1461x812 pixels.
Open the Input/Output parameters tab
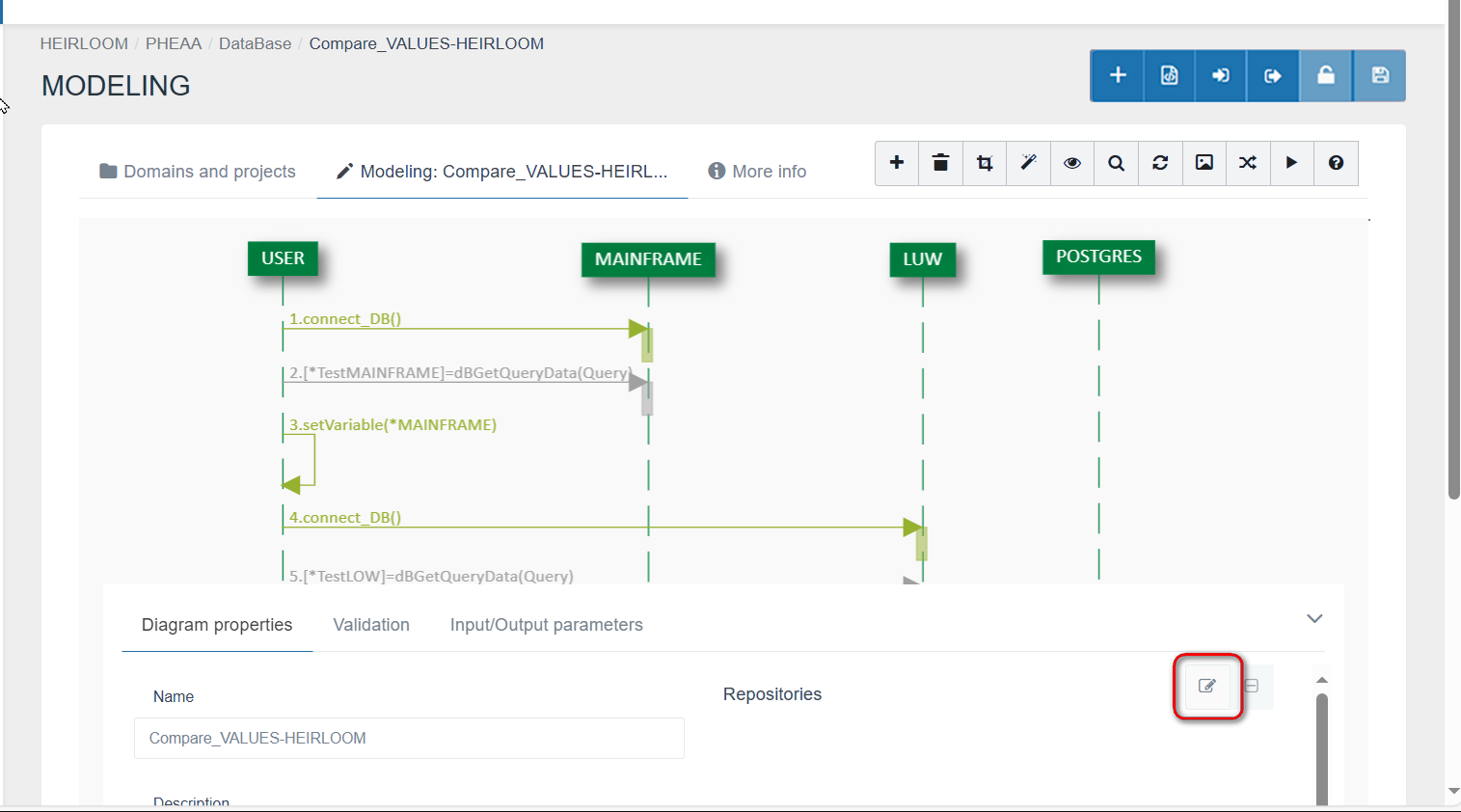pyautogui.click(x=546, y=624)
